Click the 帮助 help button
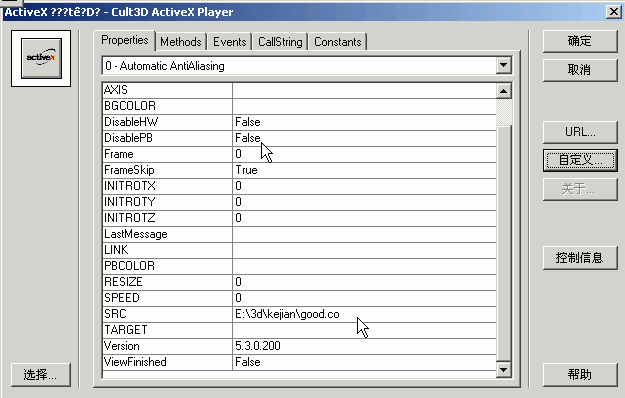The width and height of the screenshot is (625, 398). [580, 374]
